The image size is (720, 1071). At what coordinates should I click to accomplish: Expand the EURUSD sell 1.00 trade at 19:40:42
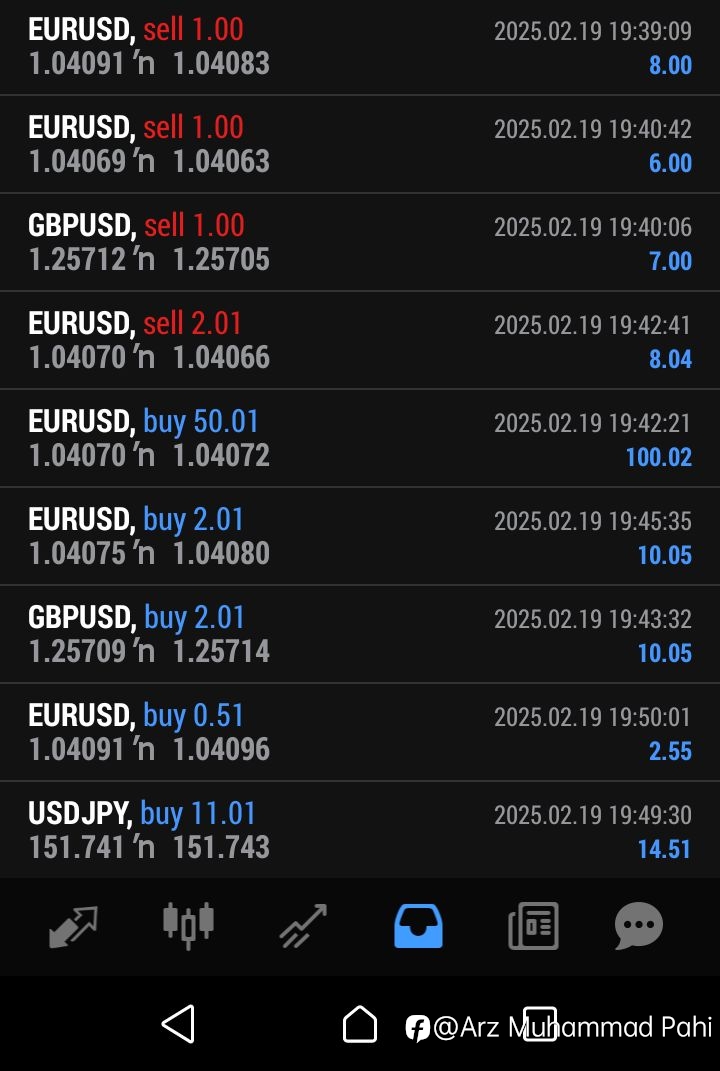coord(360,144)
